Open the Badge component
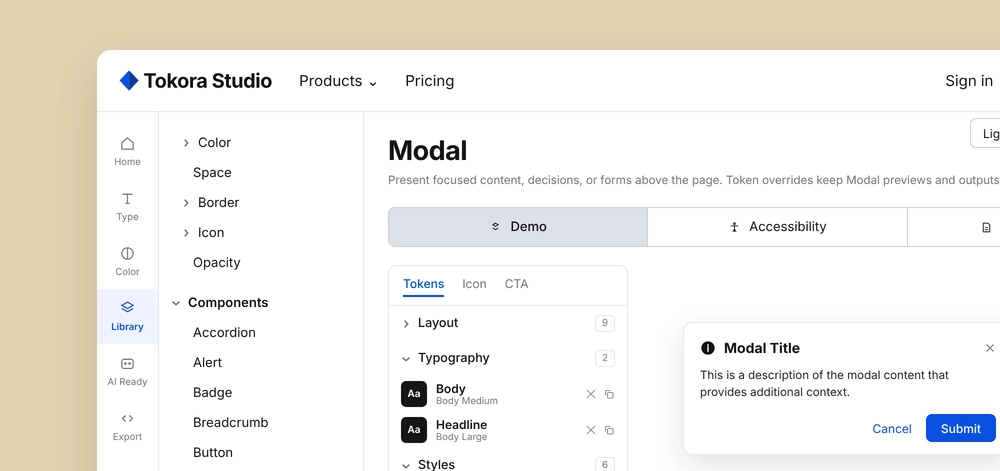The image size is (1000, 471). pyautogui.click(x=212, y=393)
